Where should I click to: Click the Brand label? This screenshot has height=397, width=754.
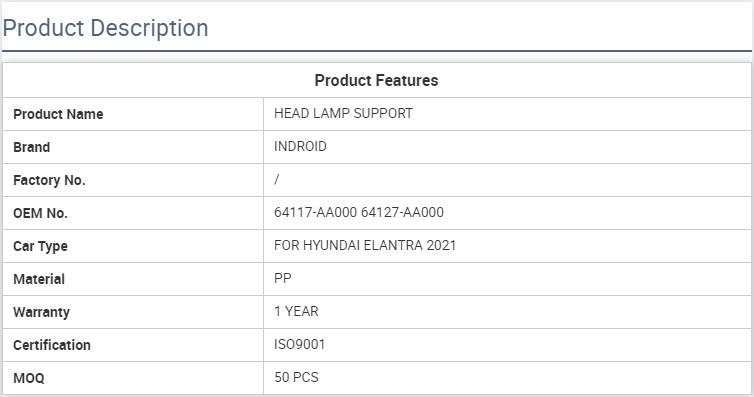pyautogui.click(x=32, y=147)
